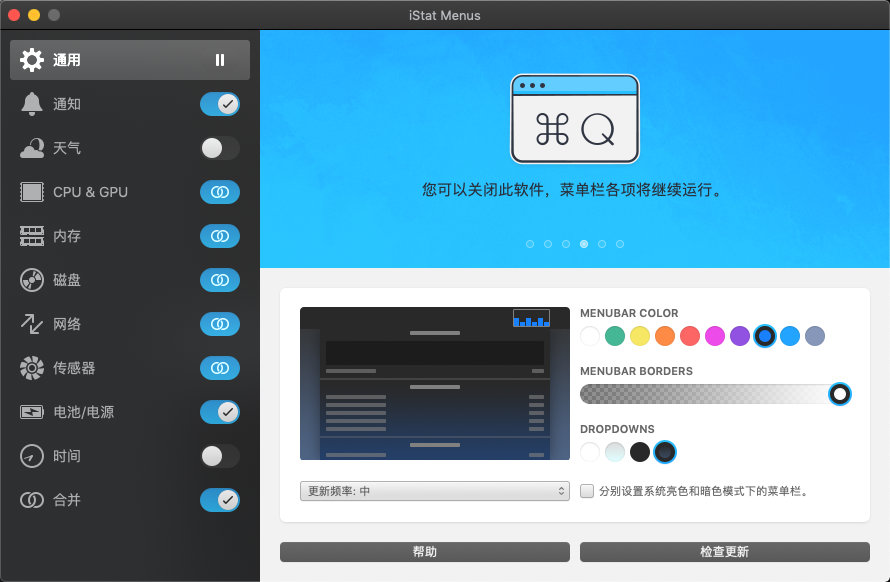Viewport: 890px width, 582px height.
Task: Open the 通知 settings label
Action: [x=67, y=104]
